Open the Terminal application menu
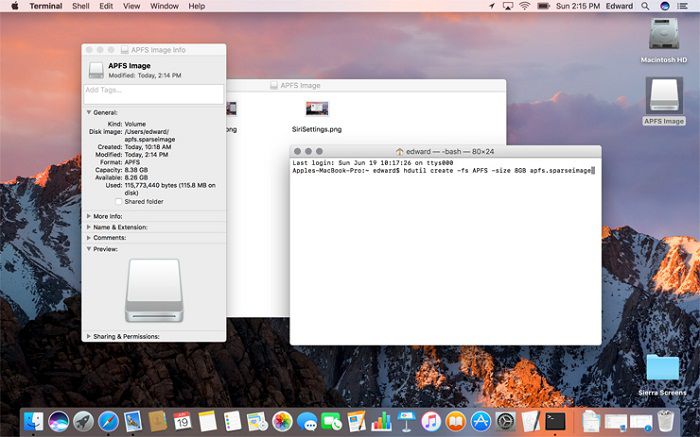Viewport: 700px width, 437px height. point(46,6)
